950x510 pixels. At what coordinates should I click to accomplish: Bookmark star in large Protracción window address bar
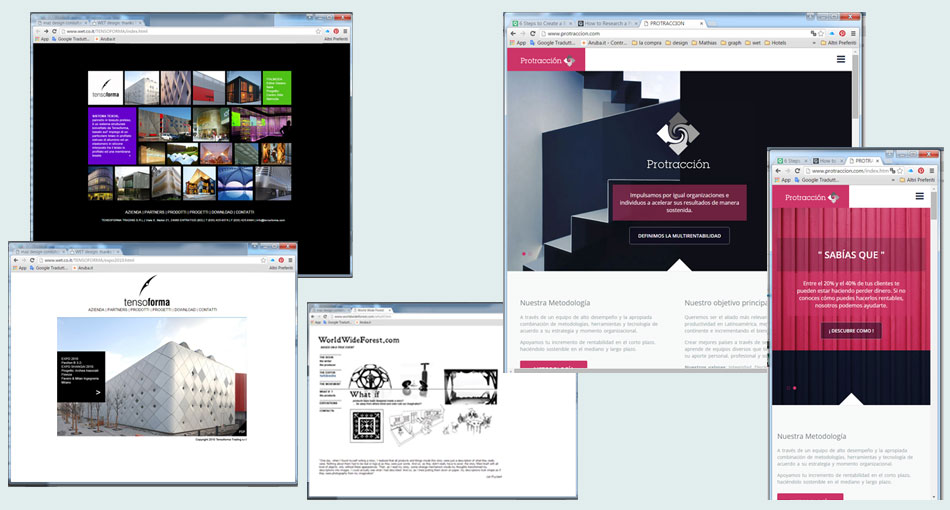coord(821,34)
